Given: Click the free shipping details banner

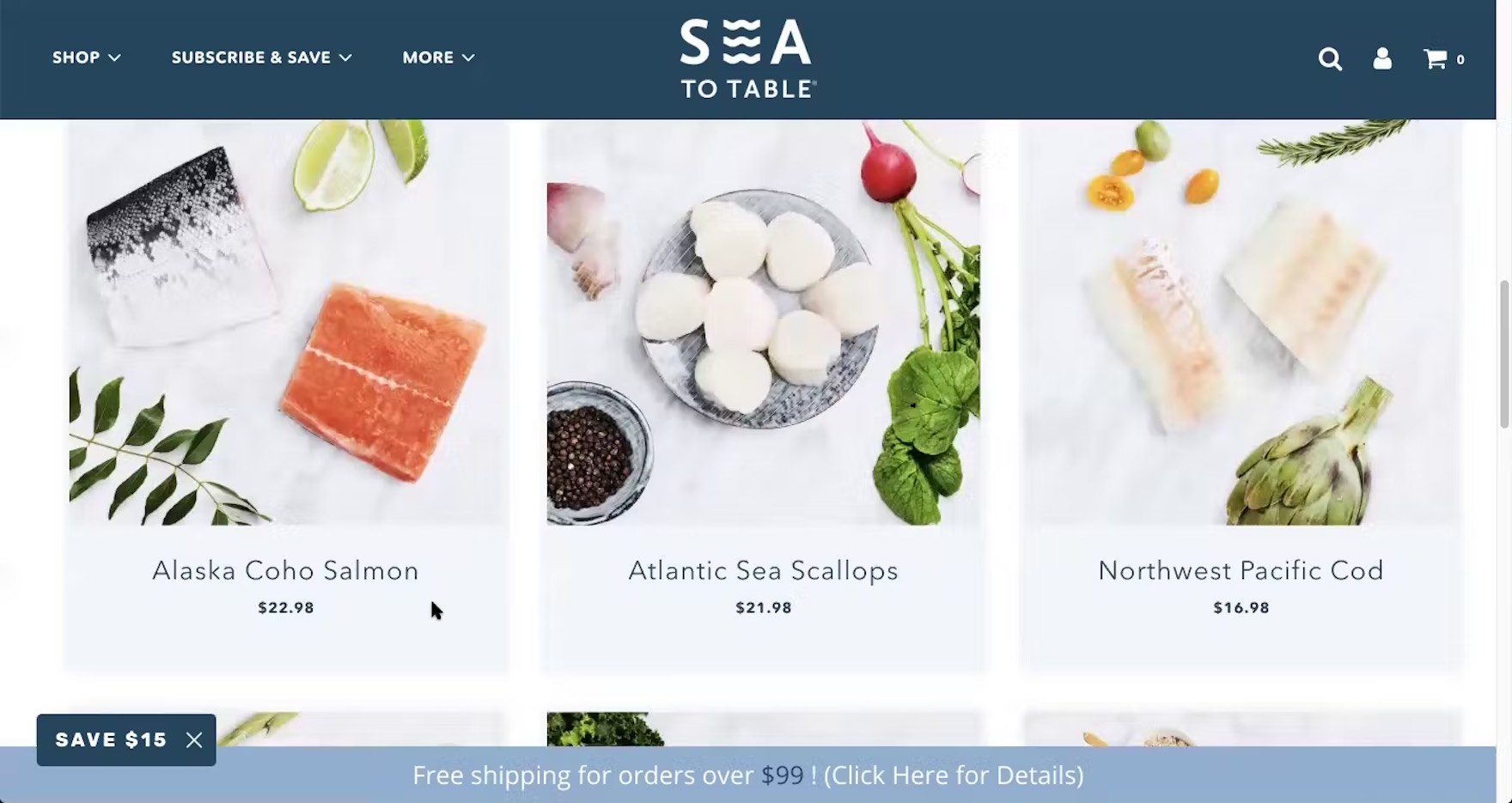Looking at the screenshot, I should pyautogui.click(x=747, y=775).
